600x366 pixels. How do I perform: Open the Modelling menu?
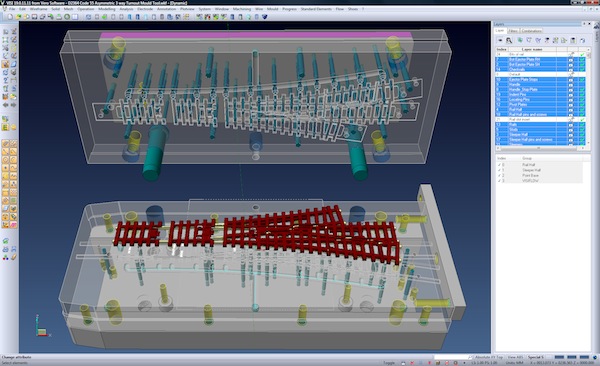(x=107, y=9)
